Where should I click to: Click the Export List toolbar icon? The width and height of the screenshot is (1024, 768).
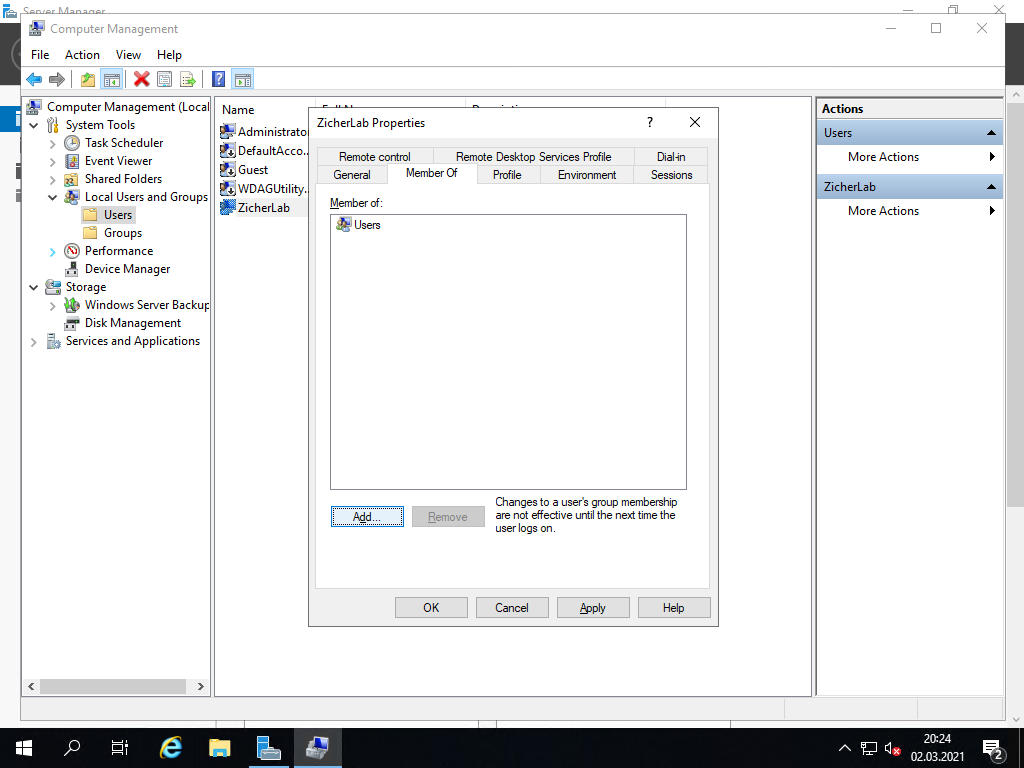[x=187, y=80]
